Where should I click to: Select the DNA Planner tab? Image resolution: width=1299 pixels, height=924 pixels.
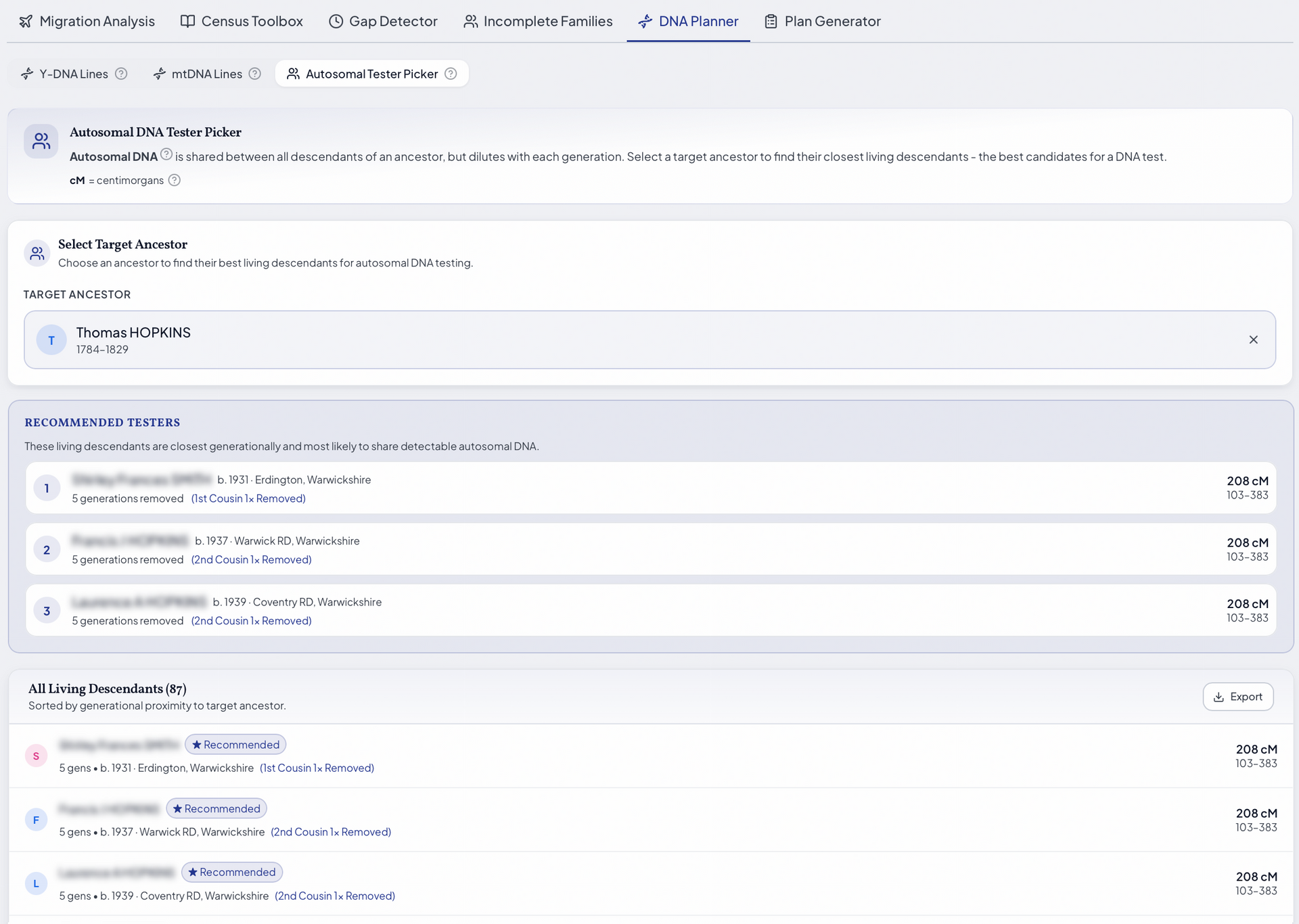(688, 21)
